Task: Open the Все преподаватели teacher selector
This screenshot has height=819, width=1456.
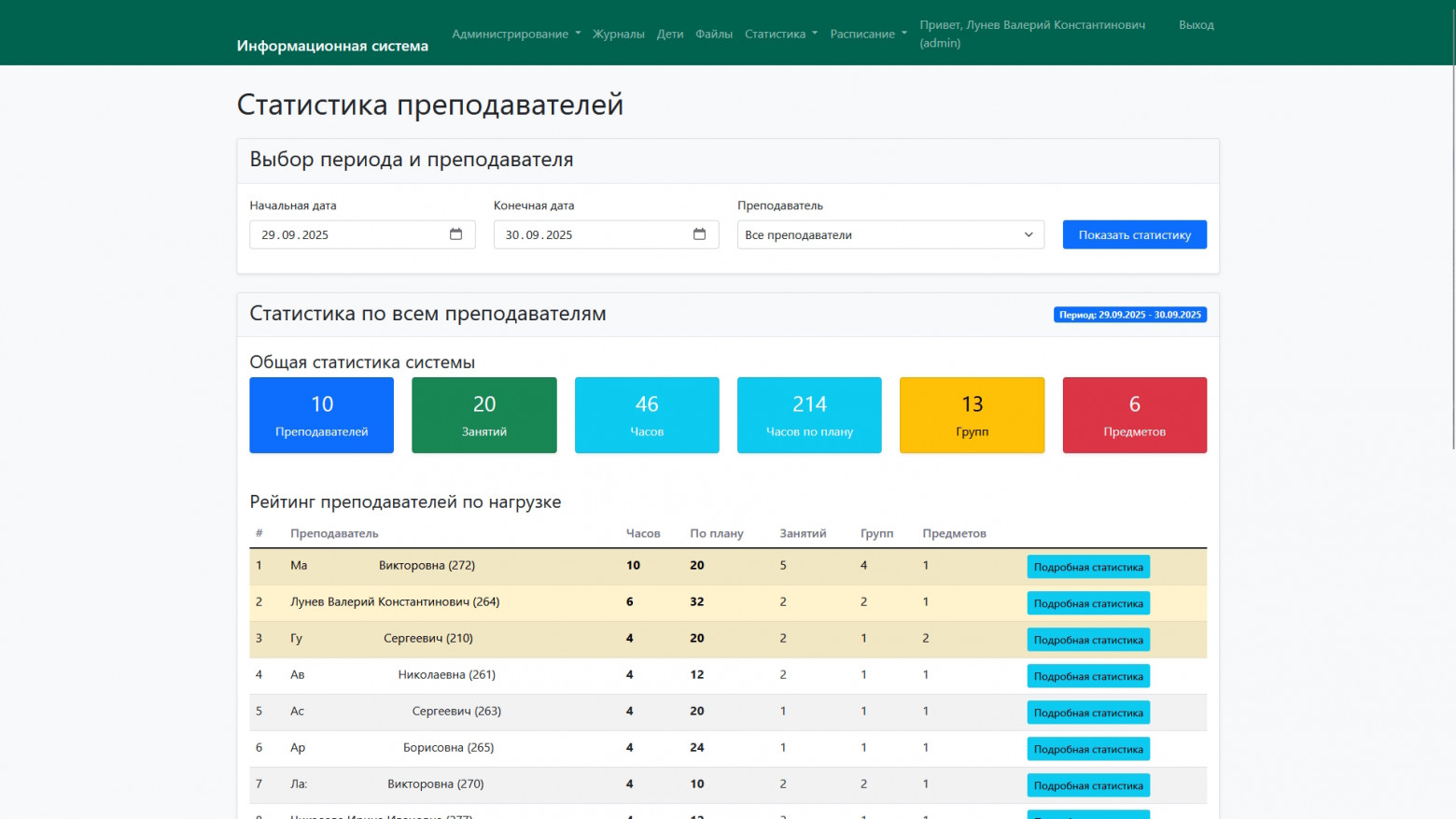Action: 889,234
